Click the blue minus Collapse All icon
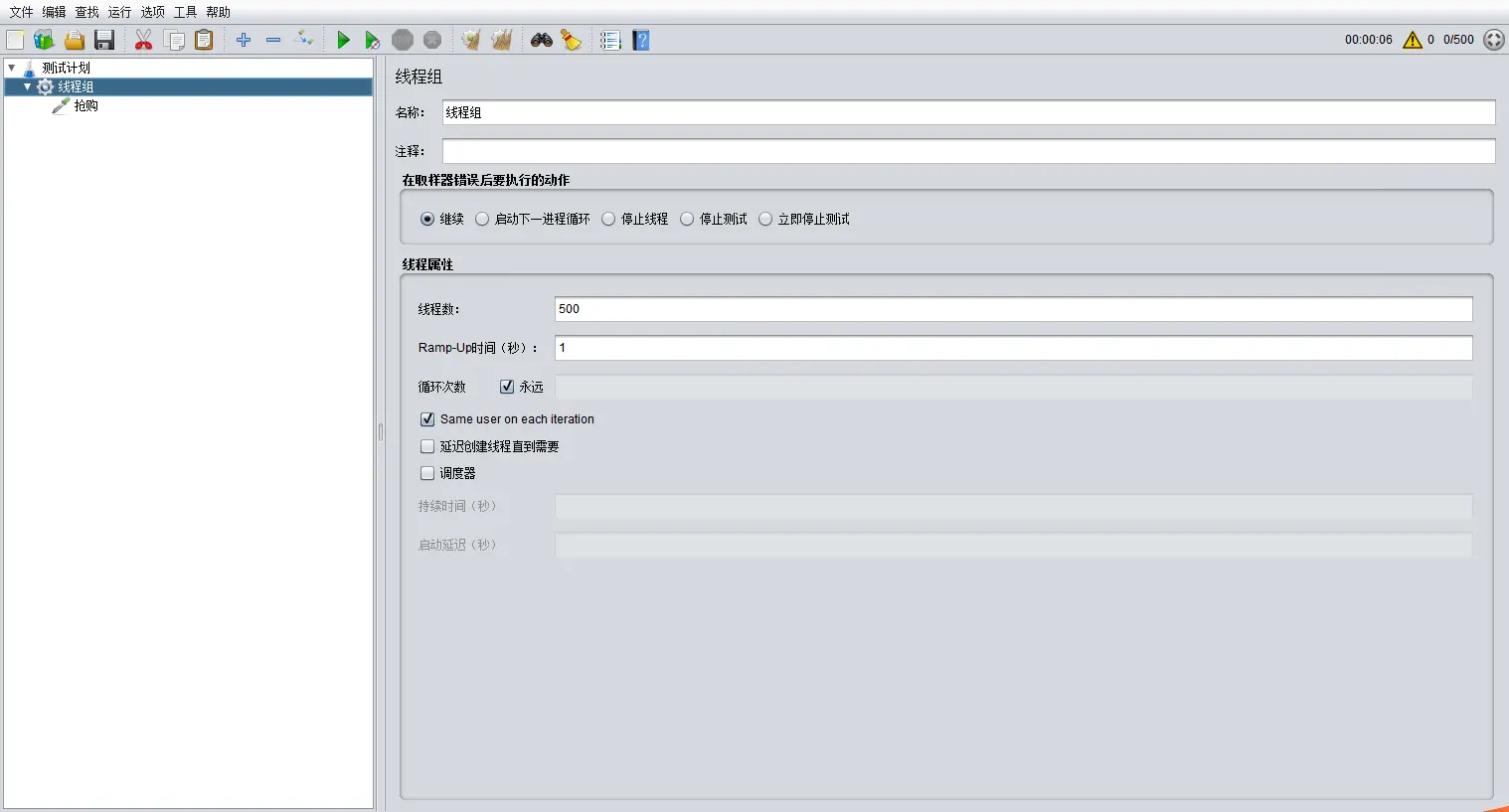1509x812 pixels. 273,40
